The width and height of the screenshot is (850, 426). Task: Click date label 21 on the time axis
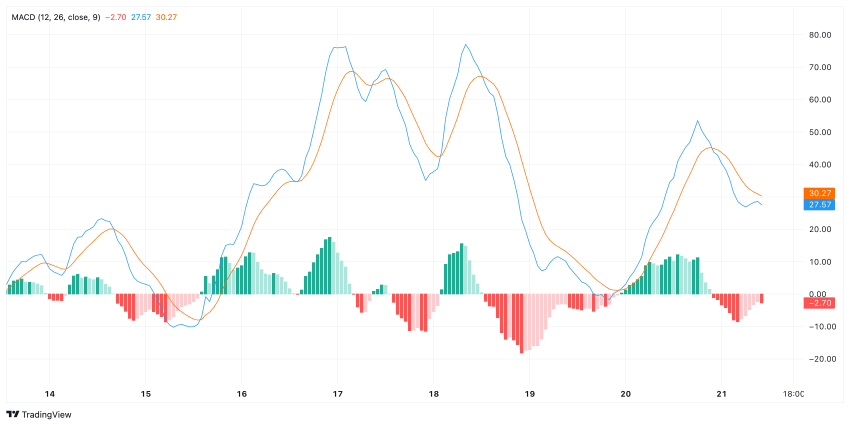[x=721, y=394]
